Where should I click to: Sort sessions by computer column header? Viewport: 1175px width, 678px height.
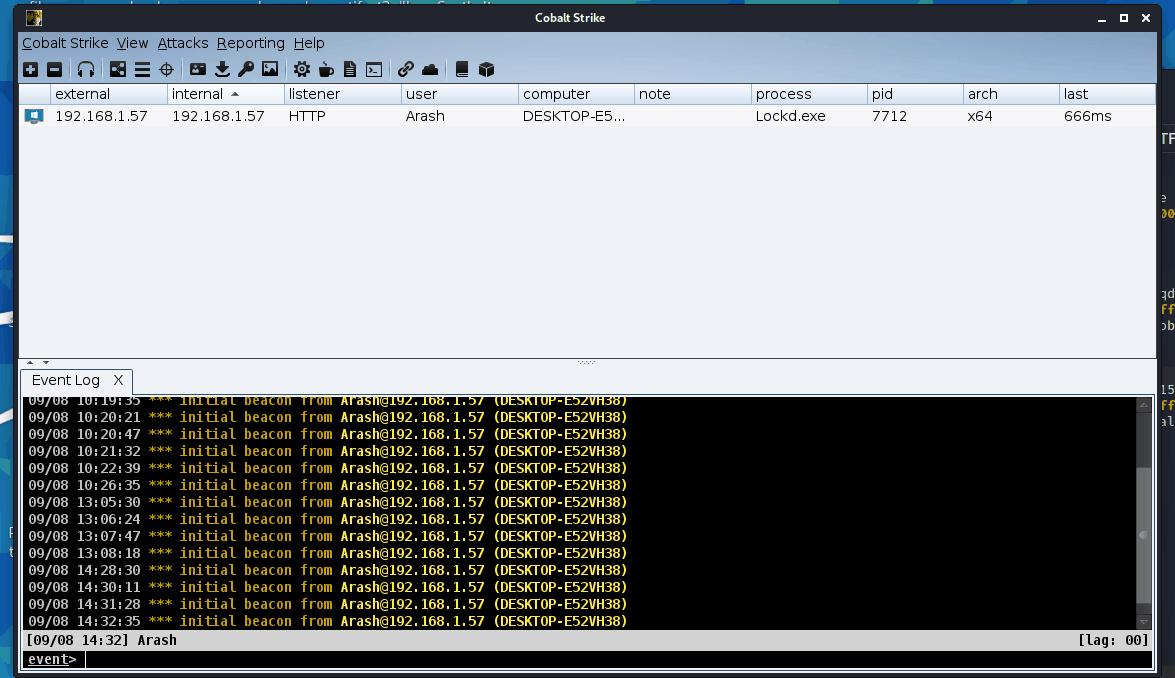click(x=576, y=94)
